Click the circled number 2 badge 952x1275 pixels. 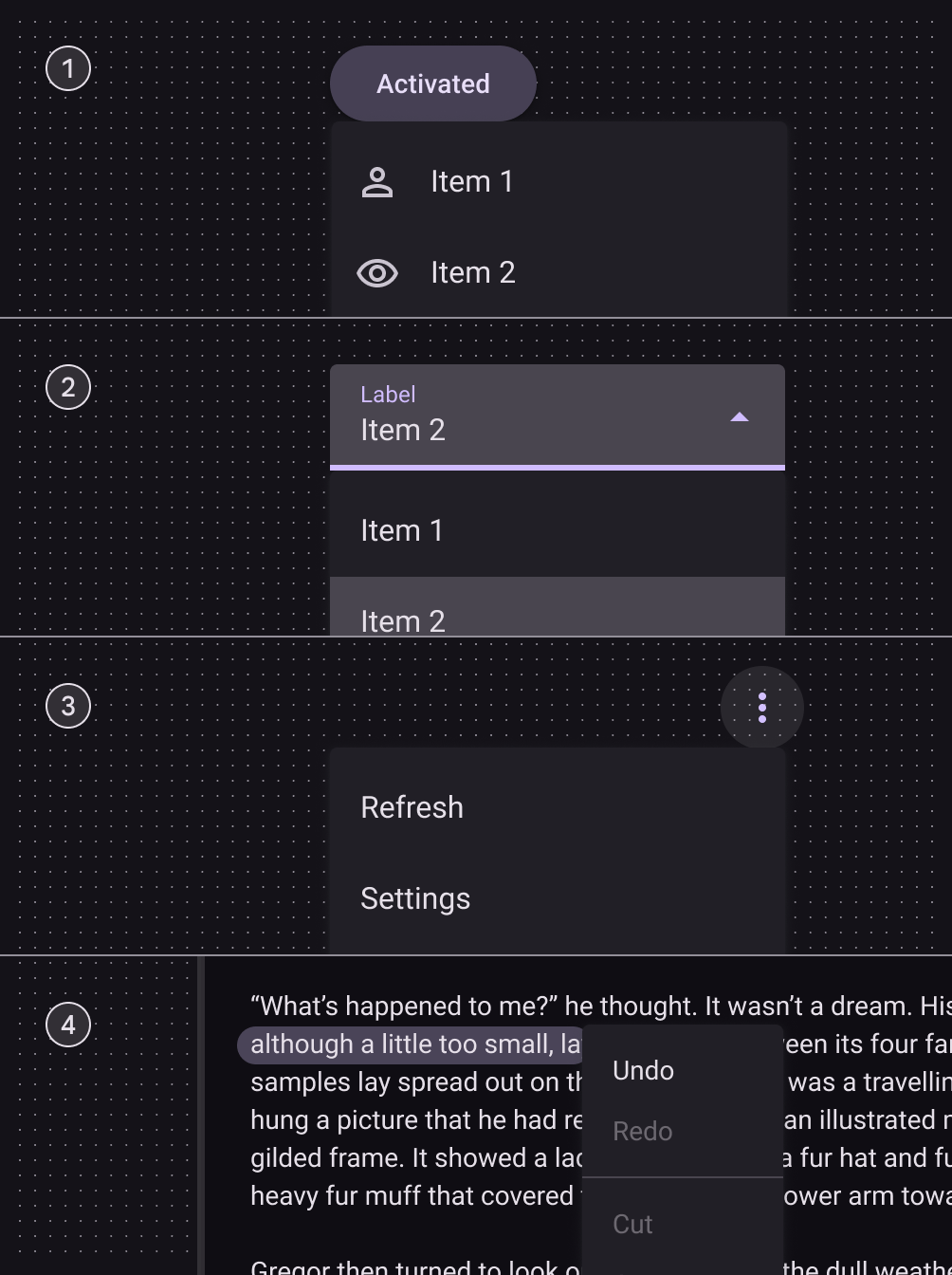coord(68,387)
